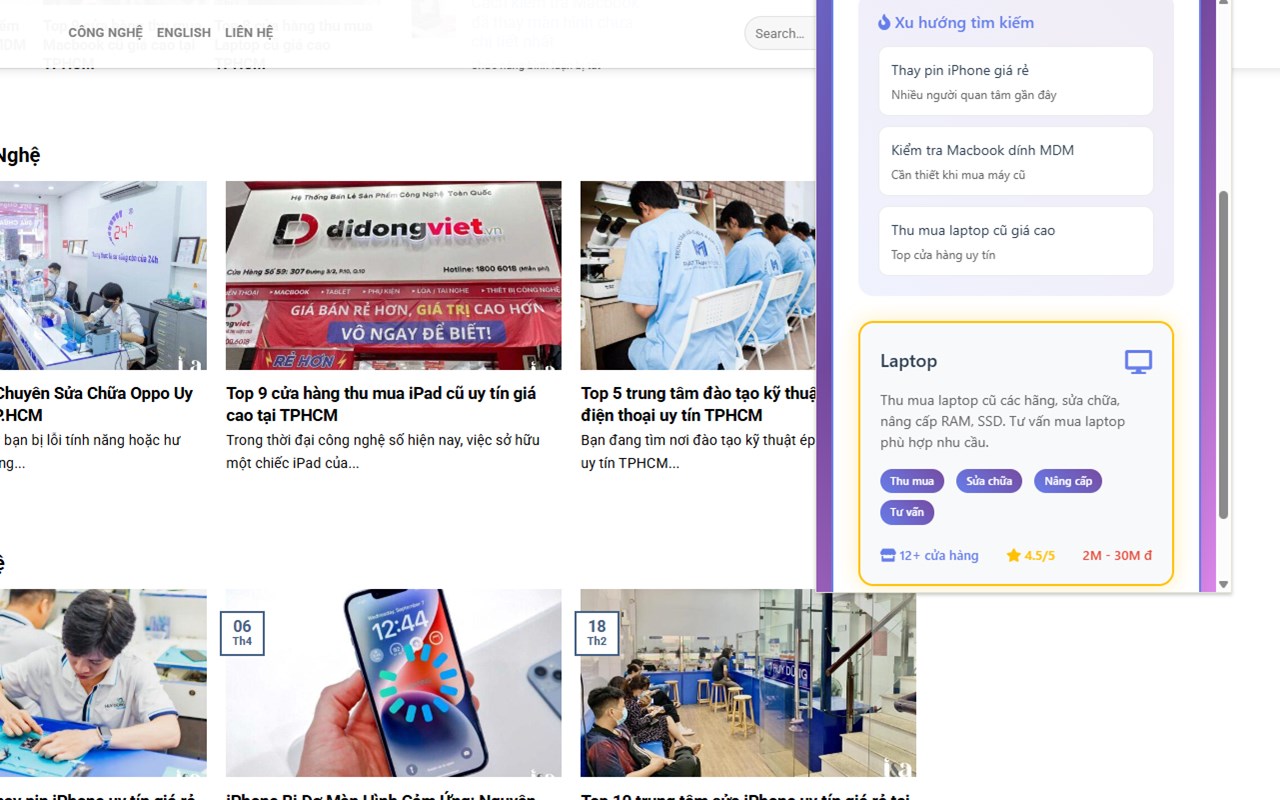Open article Top 9 cửa hàng thu mua iPad
Viewport: 1280px width, 800px height.
tap(381, 404)
